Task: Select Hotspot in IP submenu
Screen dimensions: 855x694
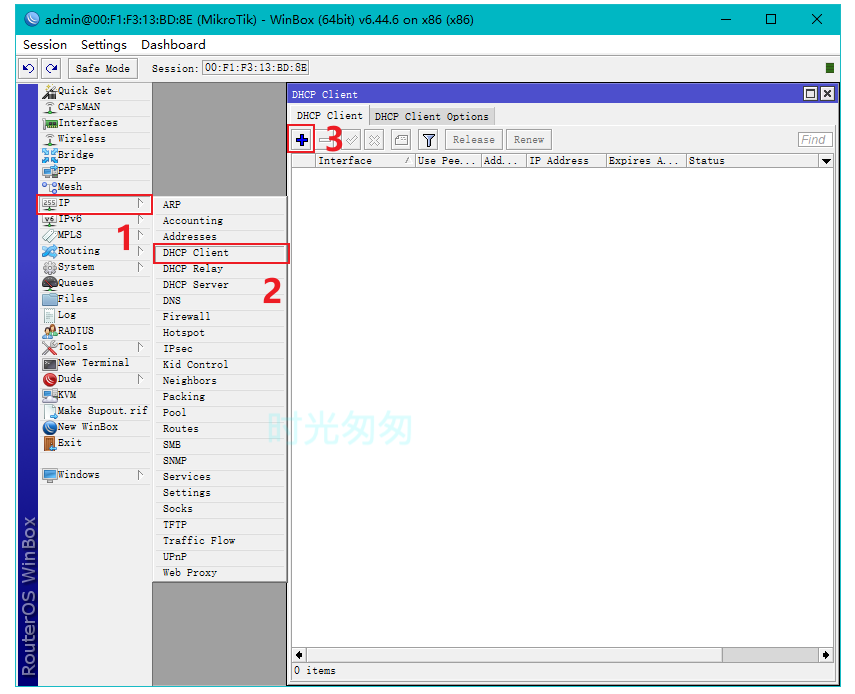Action: coord(220,333)
